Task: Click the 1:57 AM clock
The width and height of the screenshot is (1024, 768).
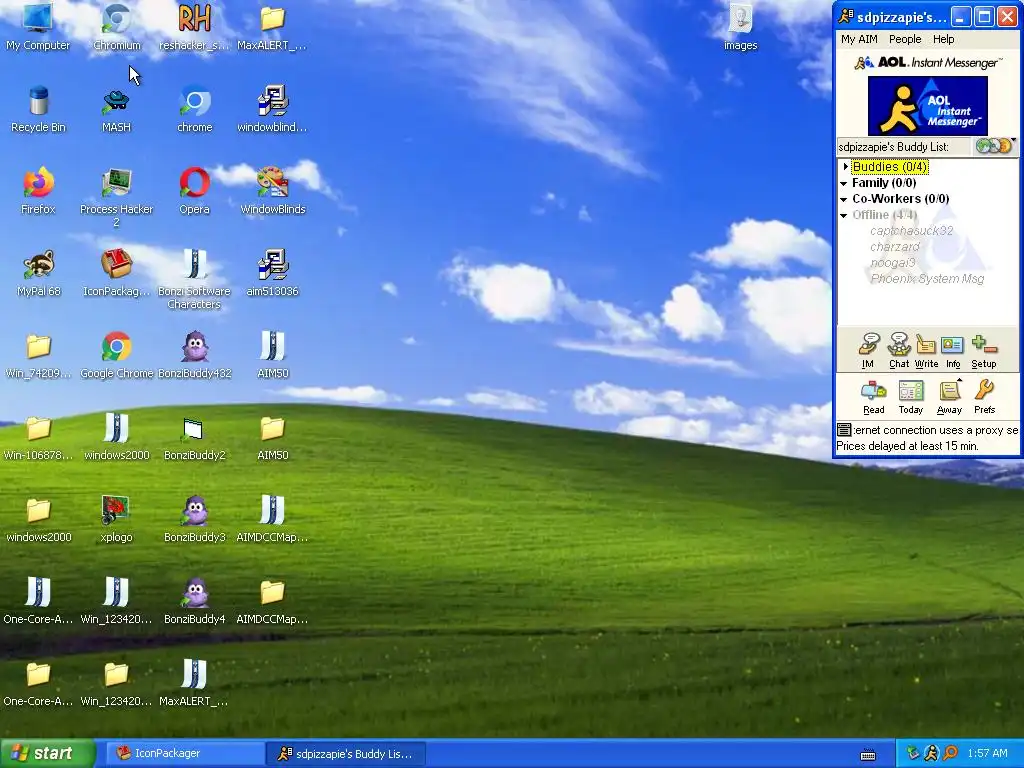Action: coord(987,753)
